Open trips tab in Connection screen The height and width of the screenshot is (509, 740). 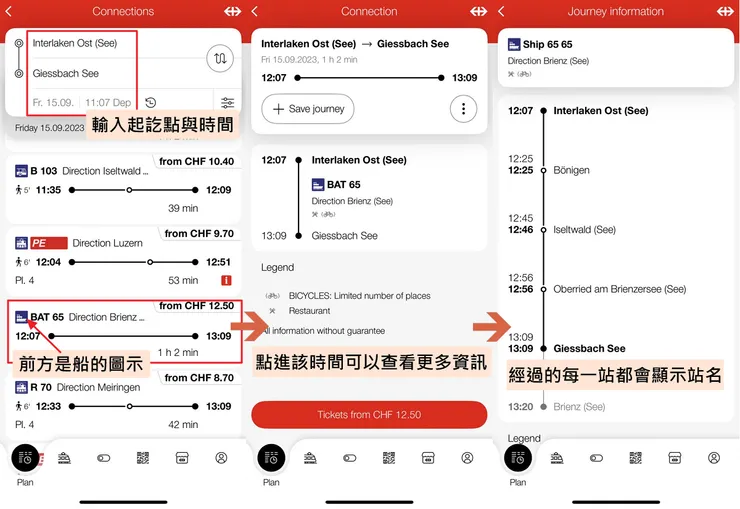(x=310, y=458)
